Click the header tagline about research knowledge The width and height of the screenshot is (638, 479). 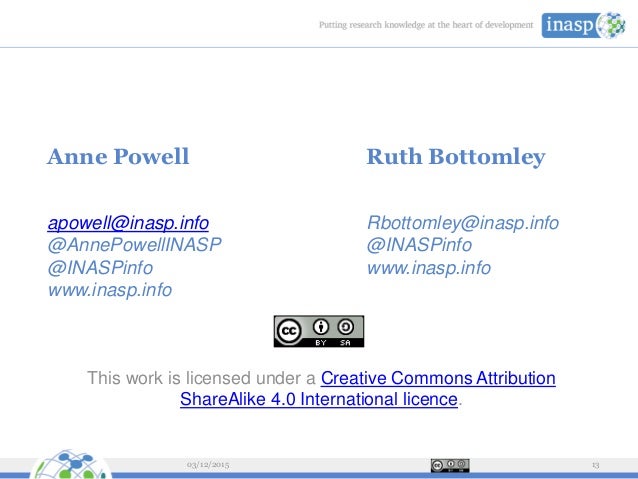[426, 25]
